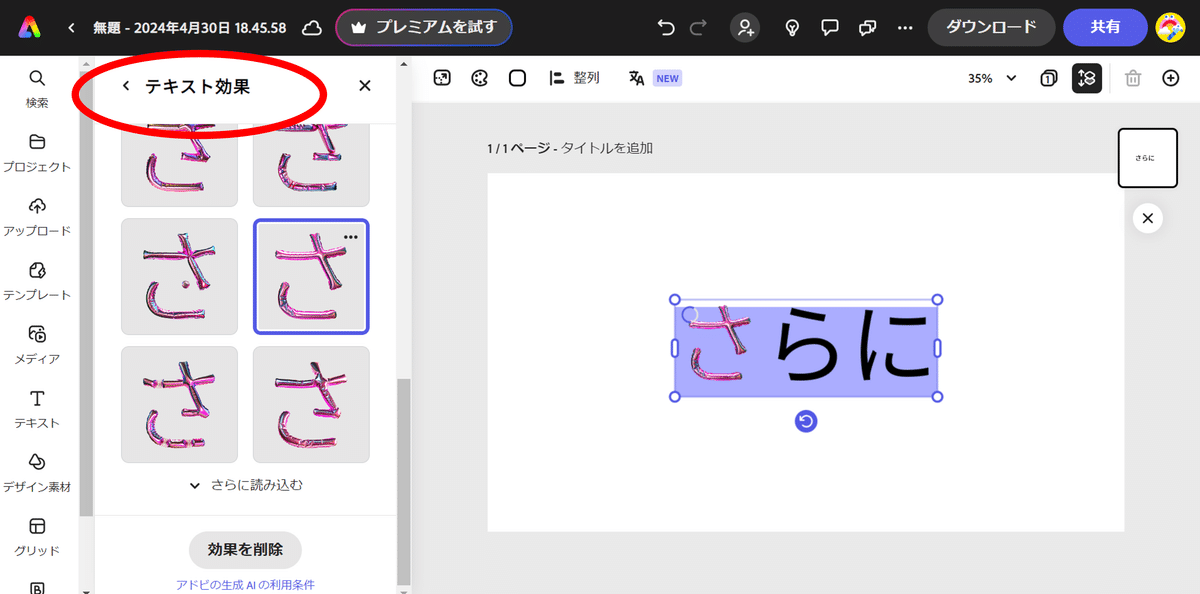Open アドビの生成 AI の利用条件 link
This screenshot has height=594, width=1200.
[245, 584]
